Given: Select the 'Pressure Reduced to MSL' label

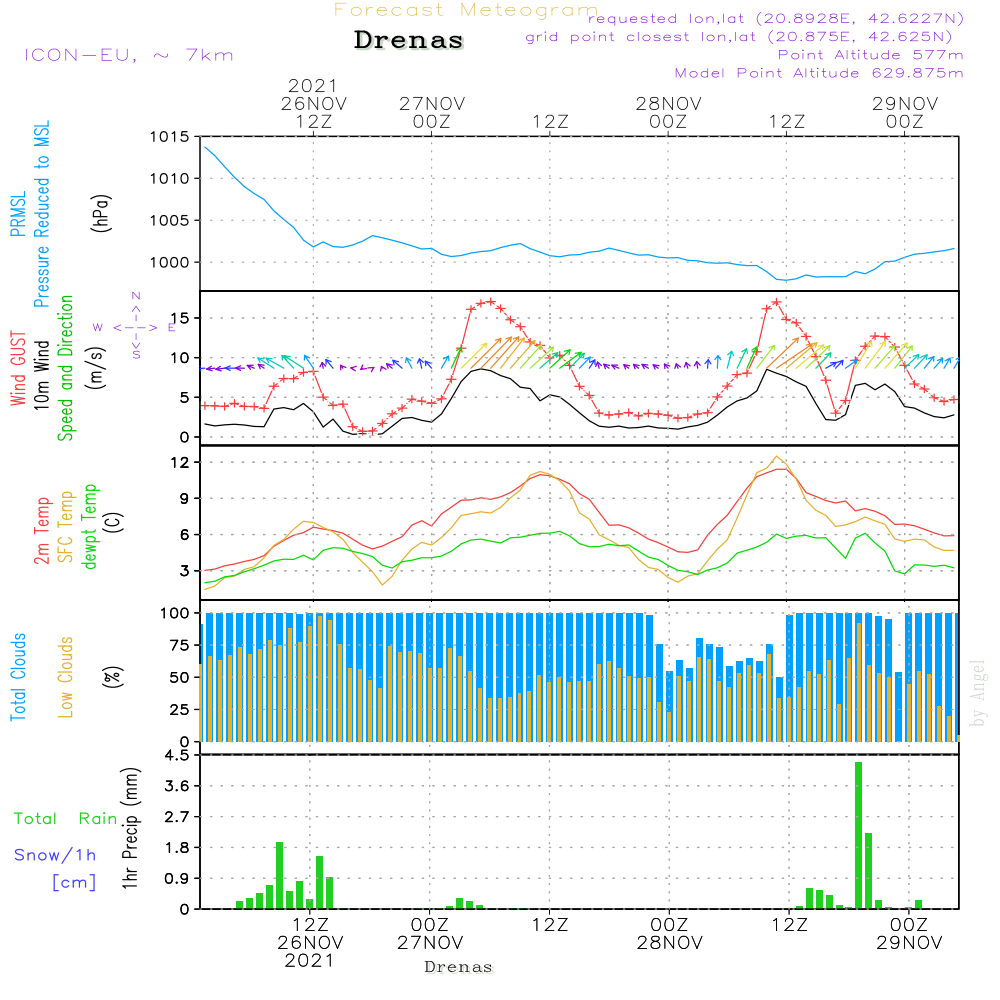Looking at the screenshot, I should [41, 214].
